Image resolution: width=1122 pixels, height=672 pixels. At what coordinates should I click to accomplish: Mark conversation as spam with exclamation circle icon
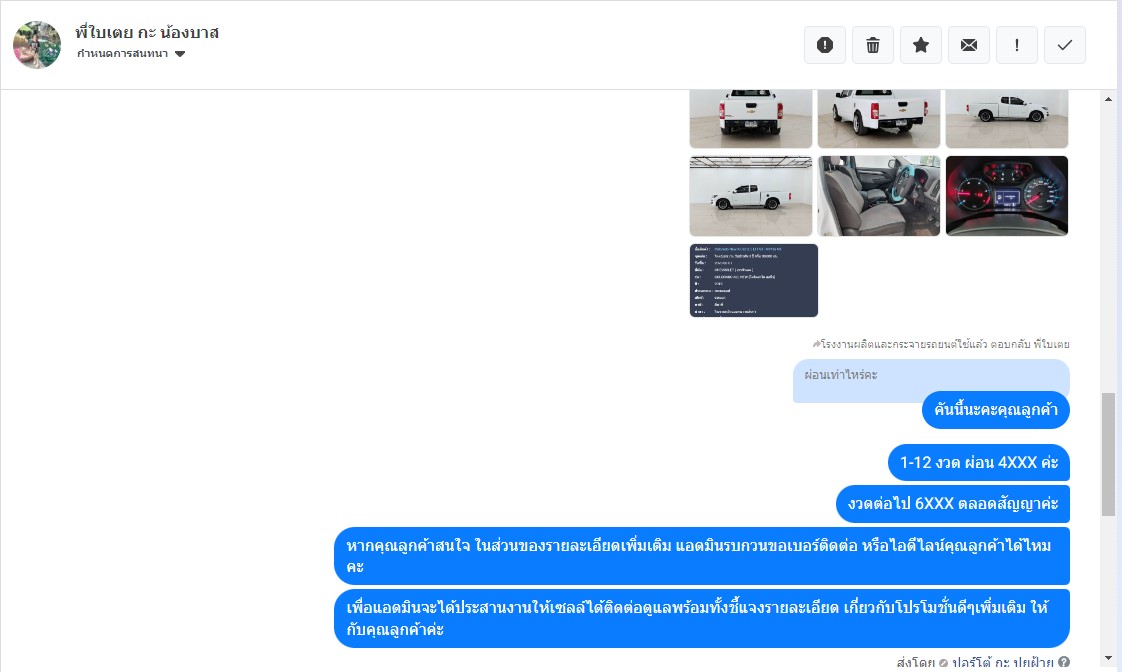point(824,45)
